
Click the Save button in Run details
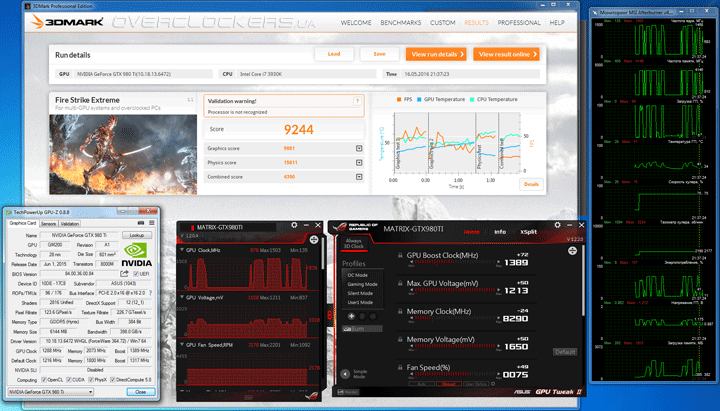coord(379,54)
